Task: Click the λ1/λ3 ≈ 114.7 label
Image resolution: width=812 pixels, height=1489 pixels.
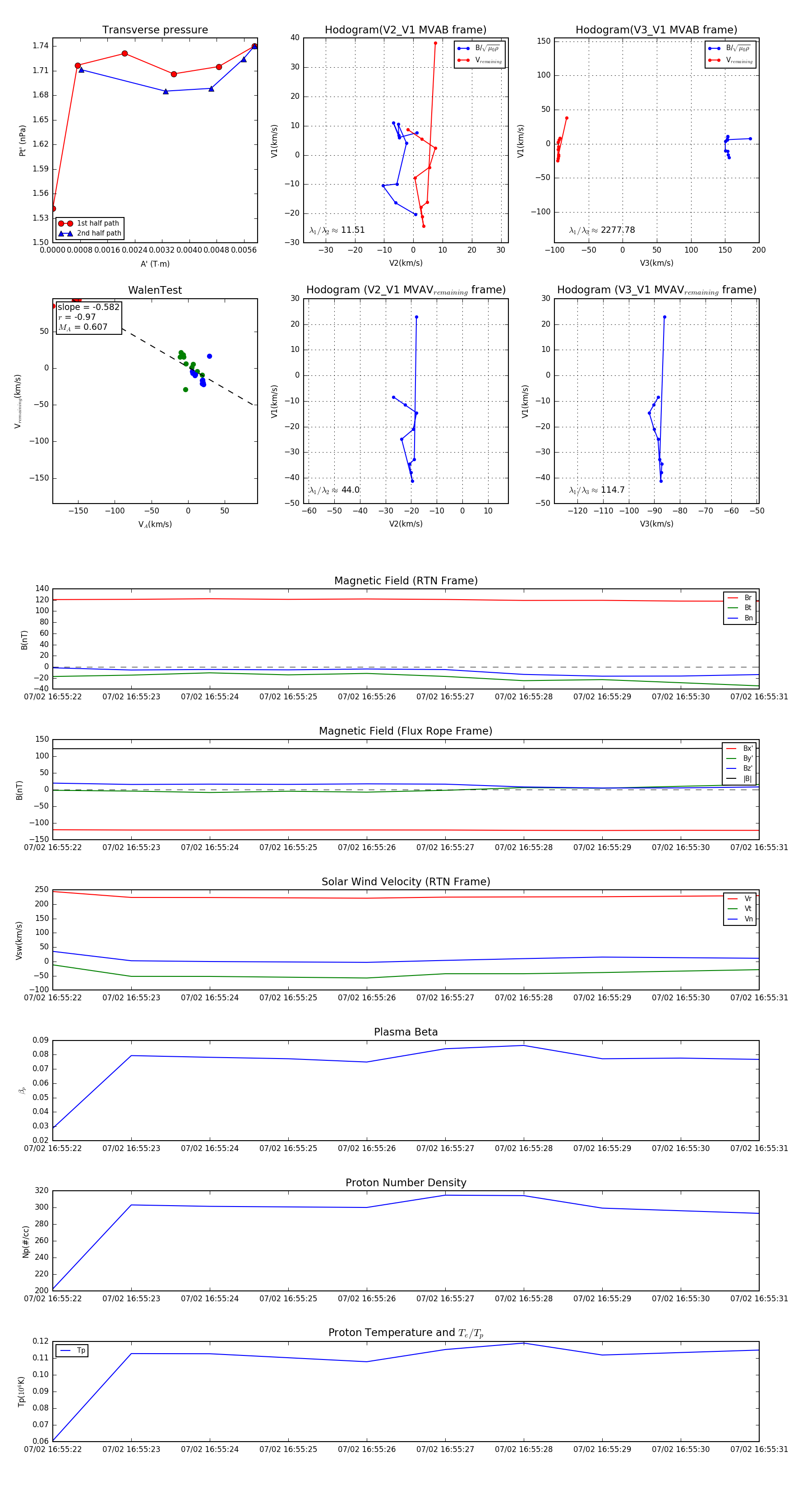Action: pyautogui.click(x=596, y=490)
